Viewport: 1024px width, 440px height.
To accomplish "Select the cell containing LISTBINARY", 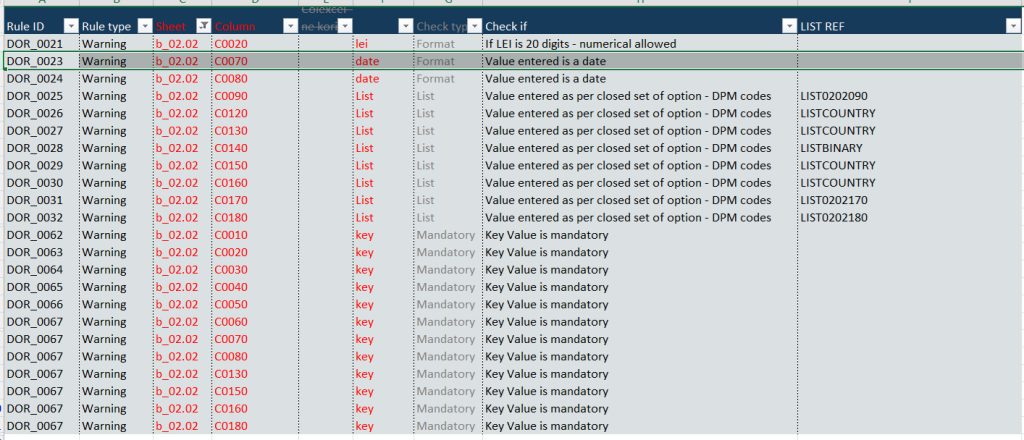I will (831, 148).
